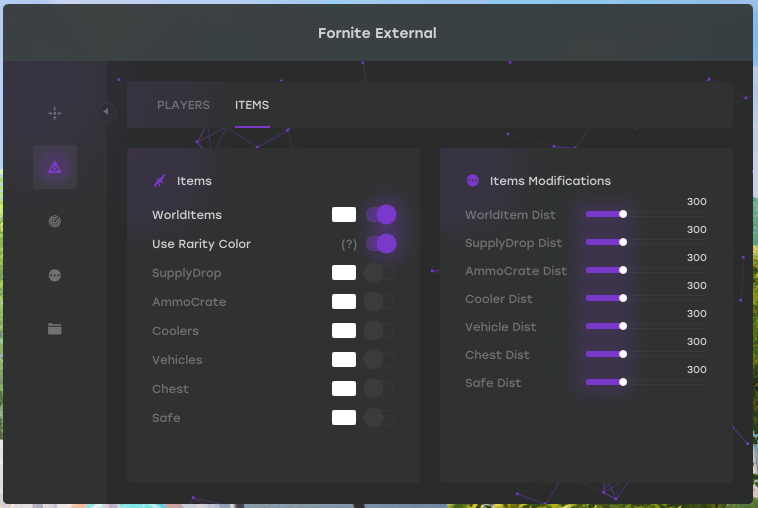Viewport: 758px width, 508px height.
Task: Enable the SupplyDrop toggle
Action: (379, 273)
